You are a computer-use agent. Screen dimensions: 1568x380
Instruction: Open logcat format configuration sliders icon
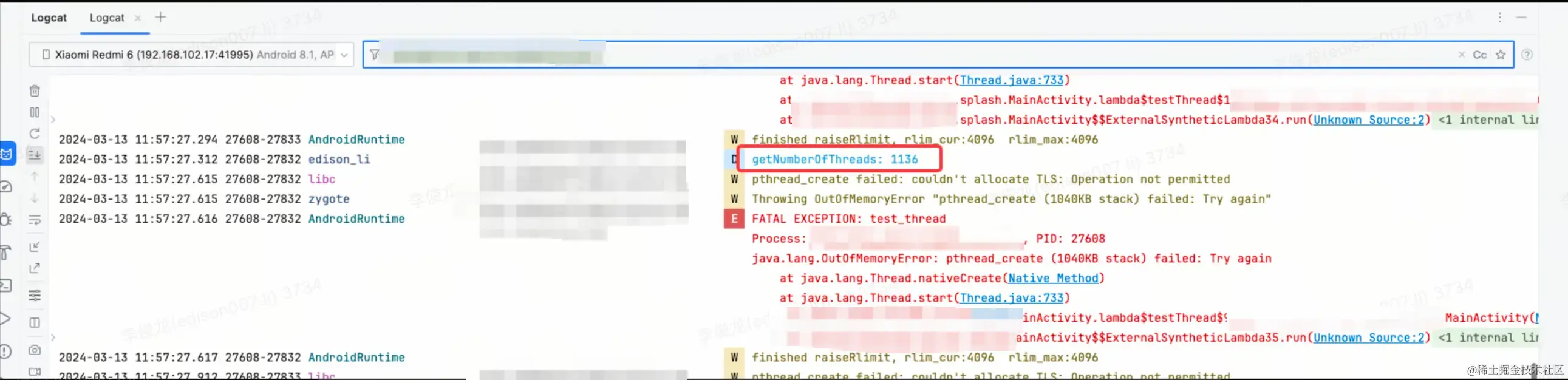(35, 296)
